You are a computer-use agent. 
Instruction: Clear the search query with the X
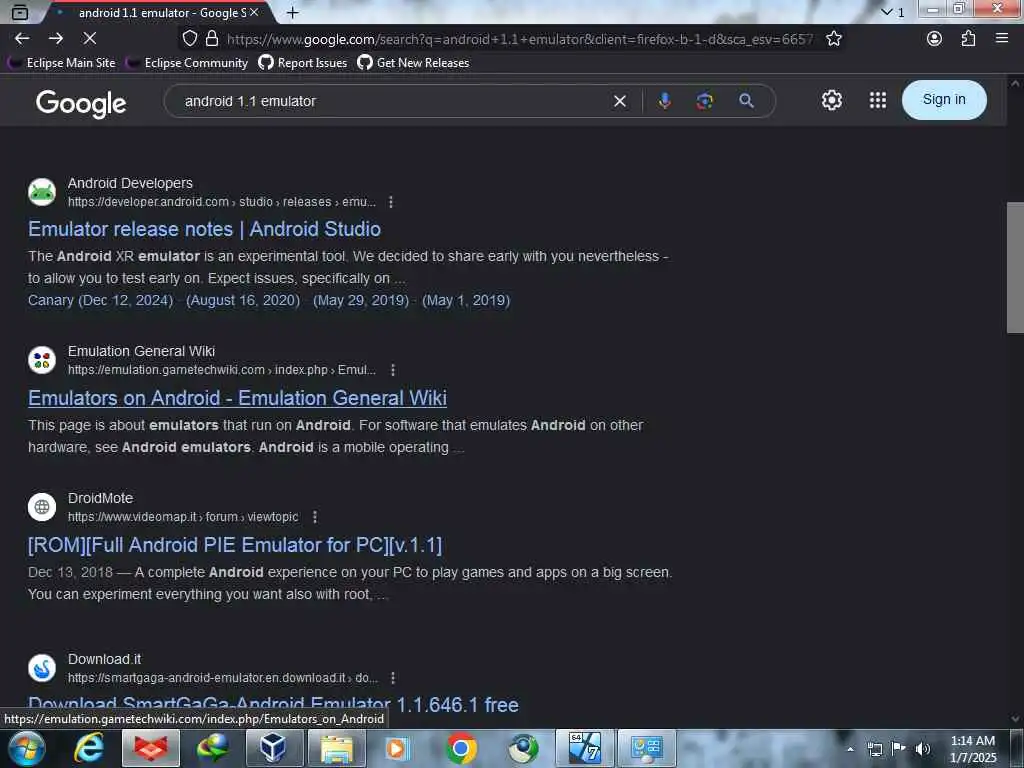point(620,101)
